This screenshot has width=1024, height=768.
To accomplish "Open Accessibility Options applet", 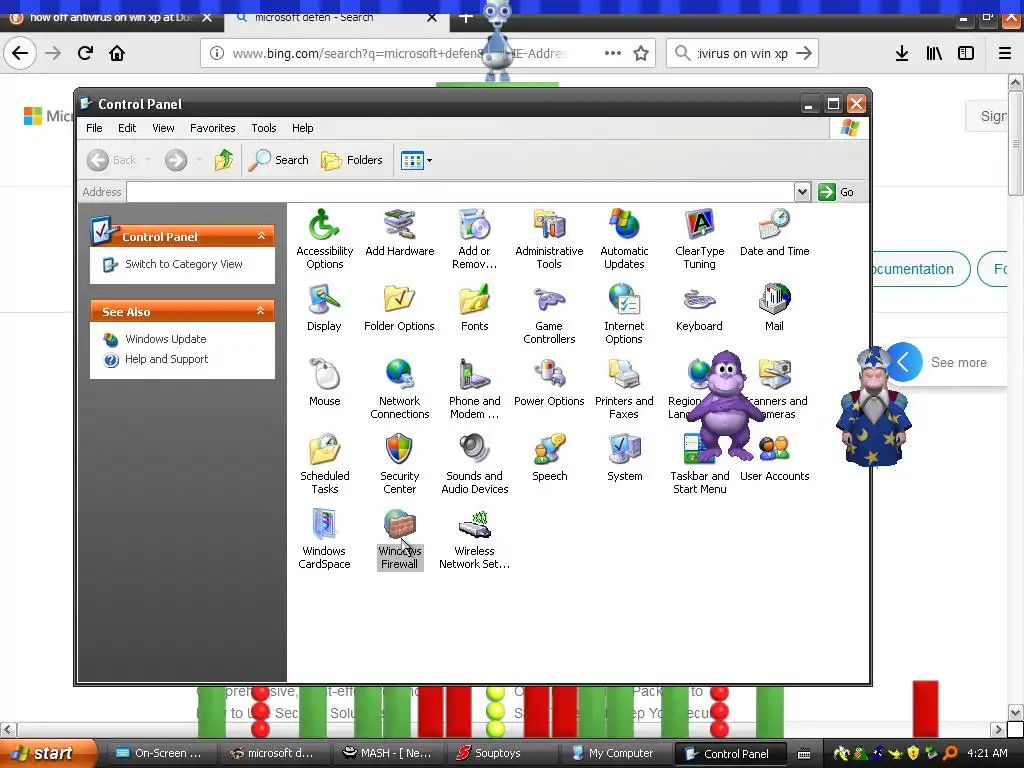I will [325, 238].
